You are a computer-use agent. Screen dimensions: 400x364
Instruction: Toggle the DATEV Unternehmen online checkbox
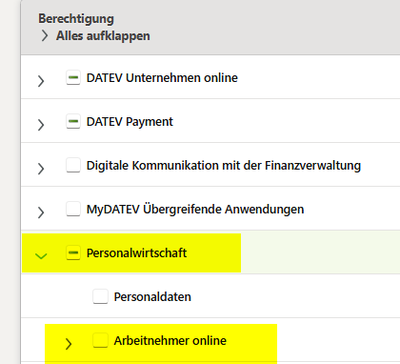click(x=73, y=78)
